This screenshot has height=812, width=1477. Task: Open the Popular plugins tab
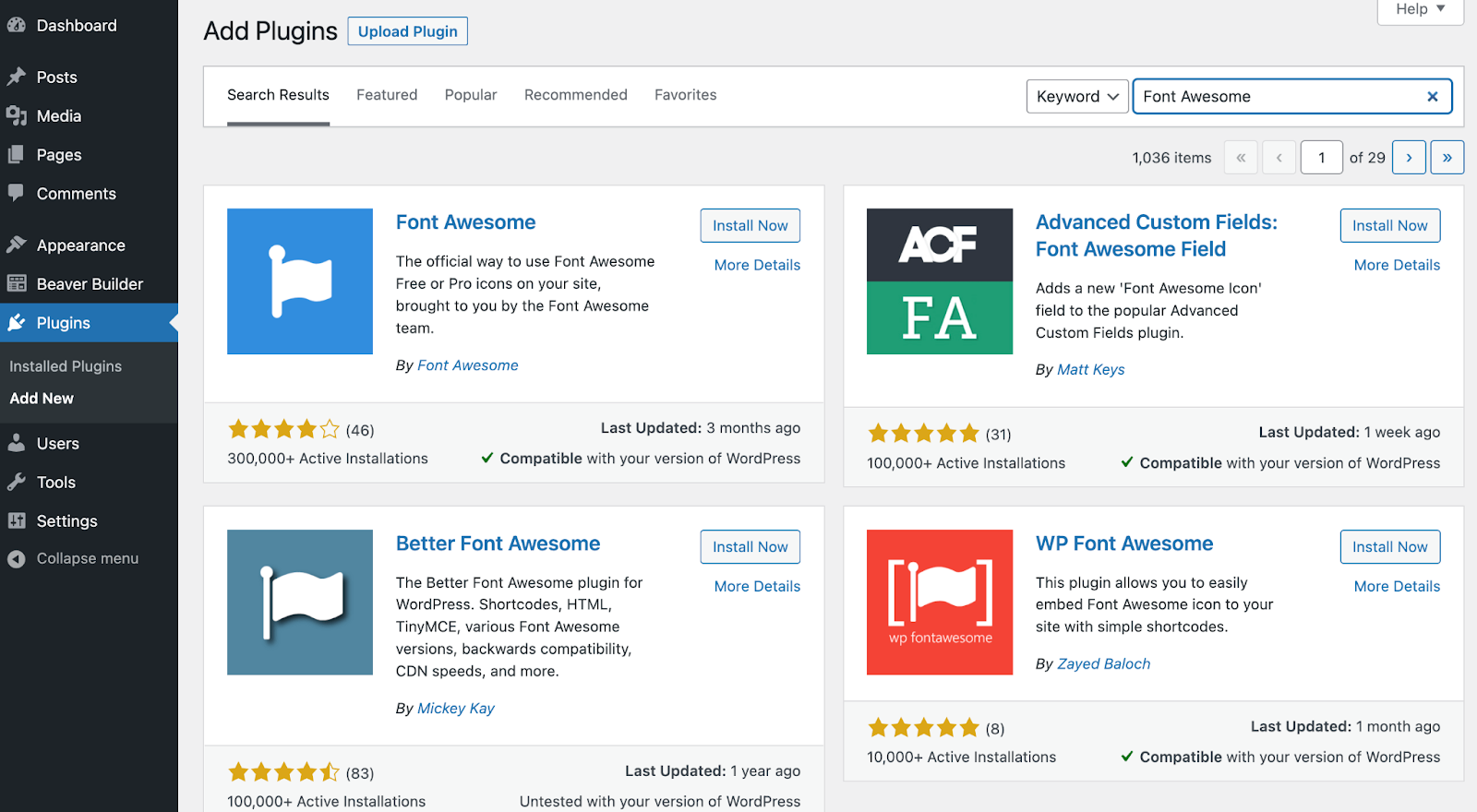pyautogui.click(x=471, y=95)
